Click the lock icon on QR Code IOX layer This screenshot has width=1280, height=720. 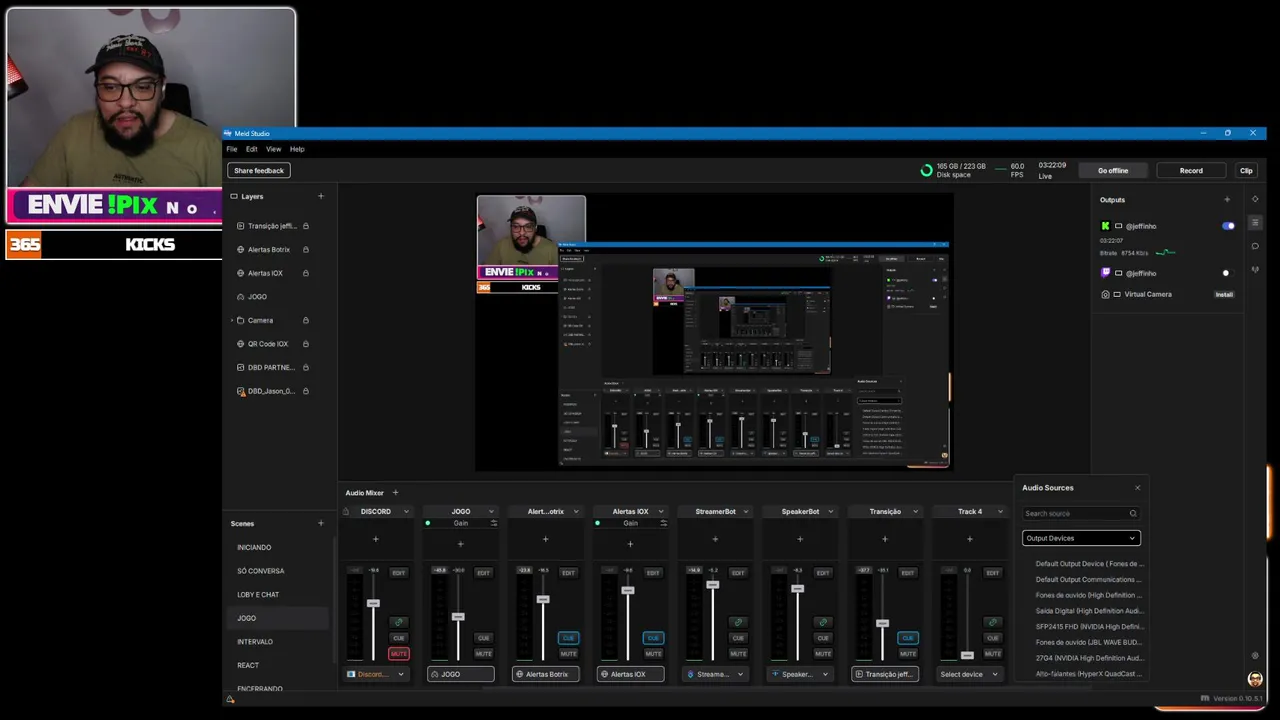(306, 344)
